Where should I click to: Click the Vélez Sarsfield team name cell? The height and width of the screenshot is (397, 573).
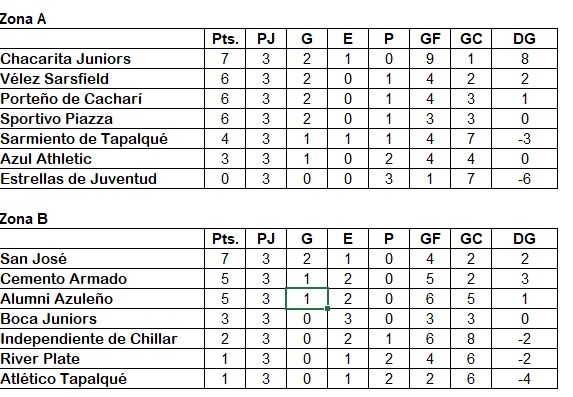(x=102, y=79)
